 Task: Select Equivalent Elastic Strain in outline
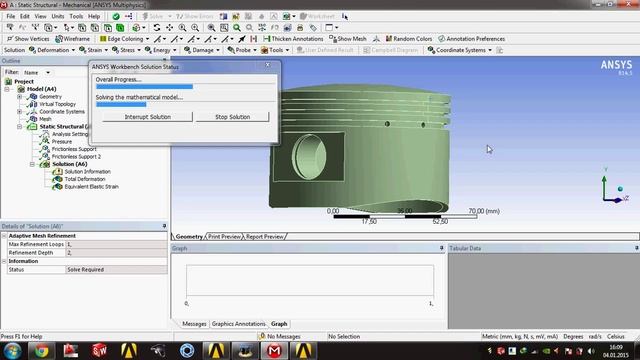[91, 187]
